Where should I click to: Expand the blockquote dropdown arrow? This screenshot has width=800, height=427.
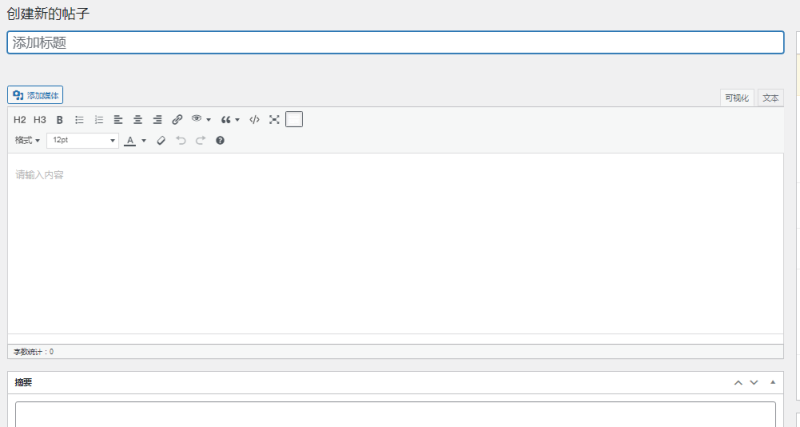(x=237, y=120)
